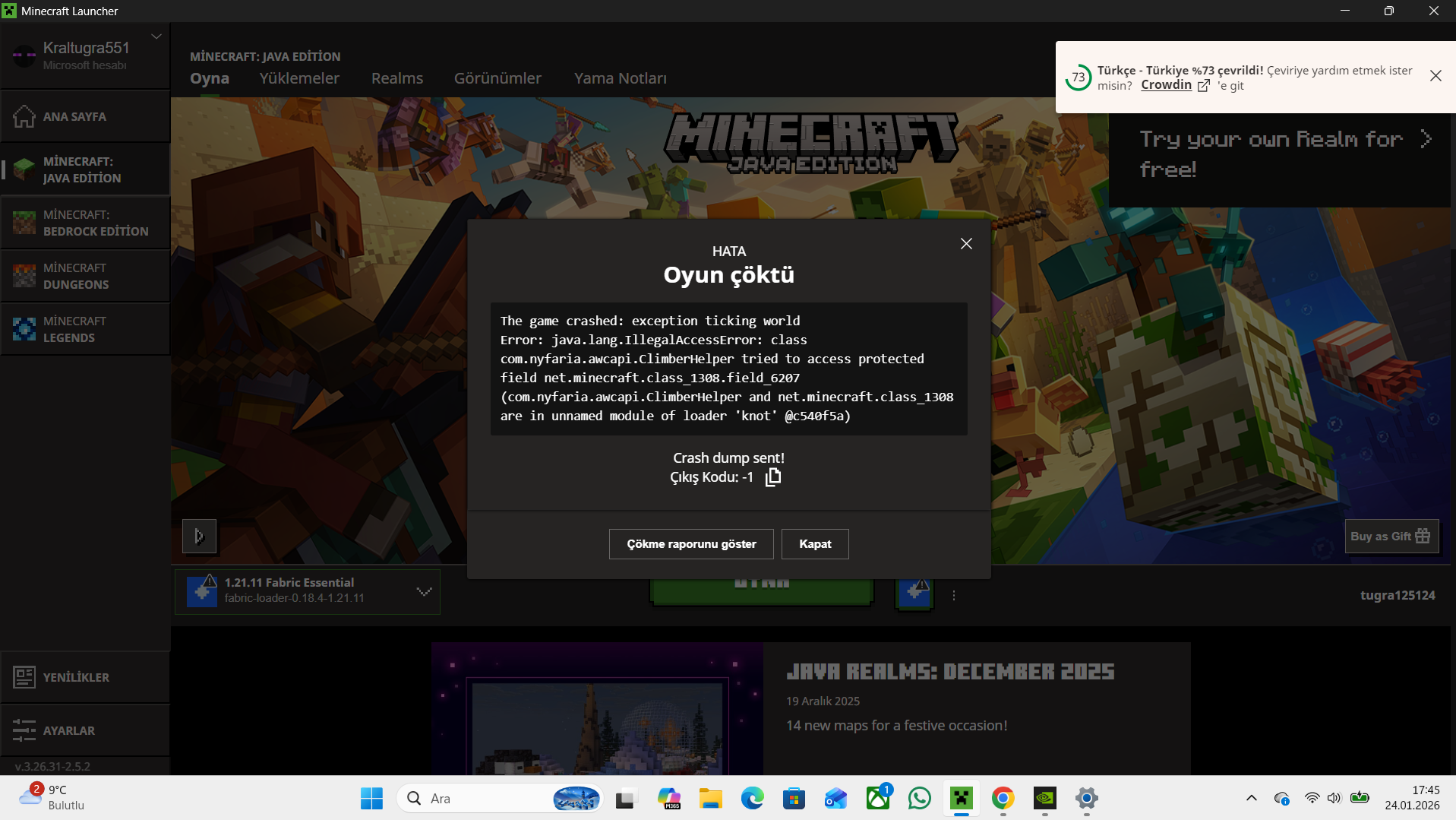Click the banner play arrow button

click(x=199, y=537)
